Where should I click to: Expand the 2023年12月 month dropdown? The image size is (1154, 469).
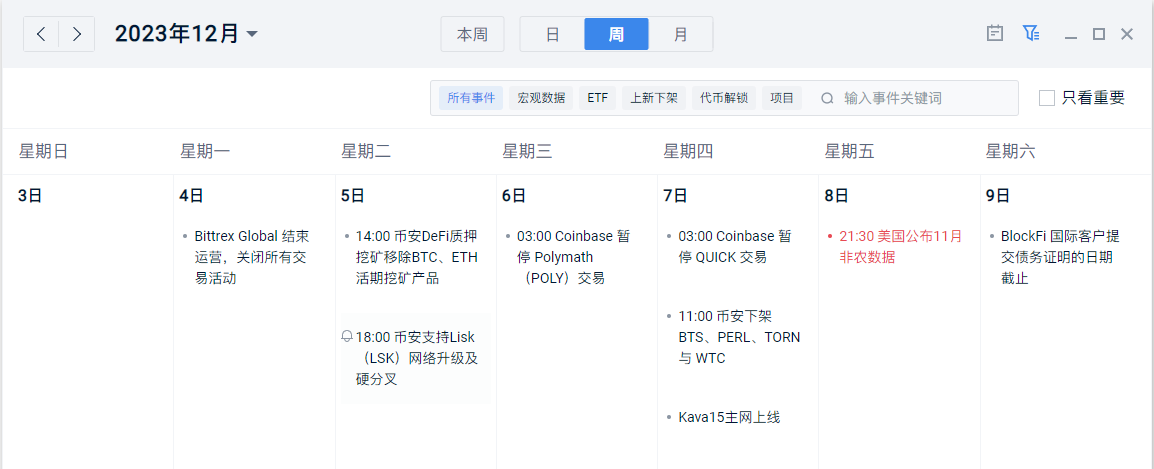(252, 34)
